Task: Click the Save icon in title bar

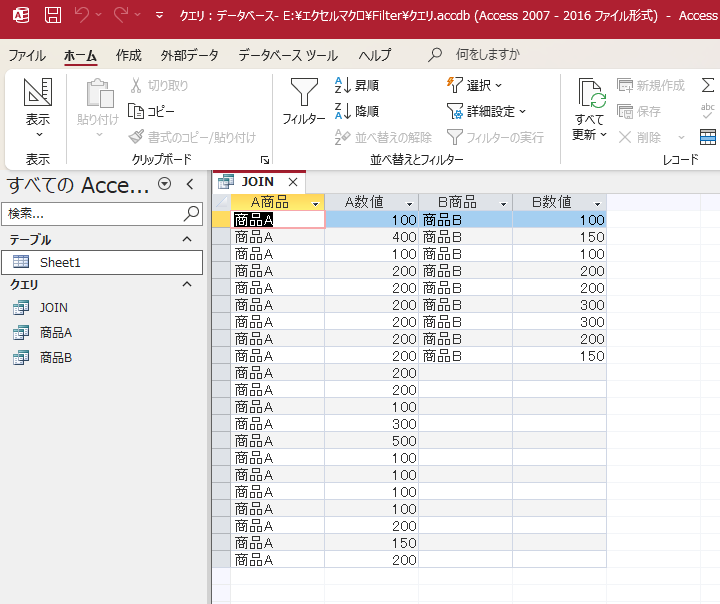Action: pos(53,15)
